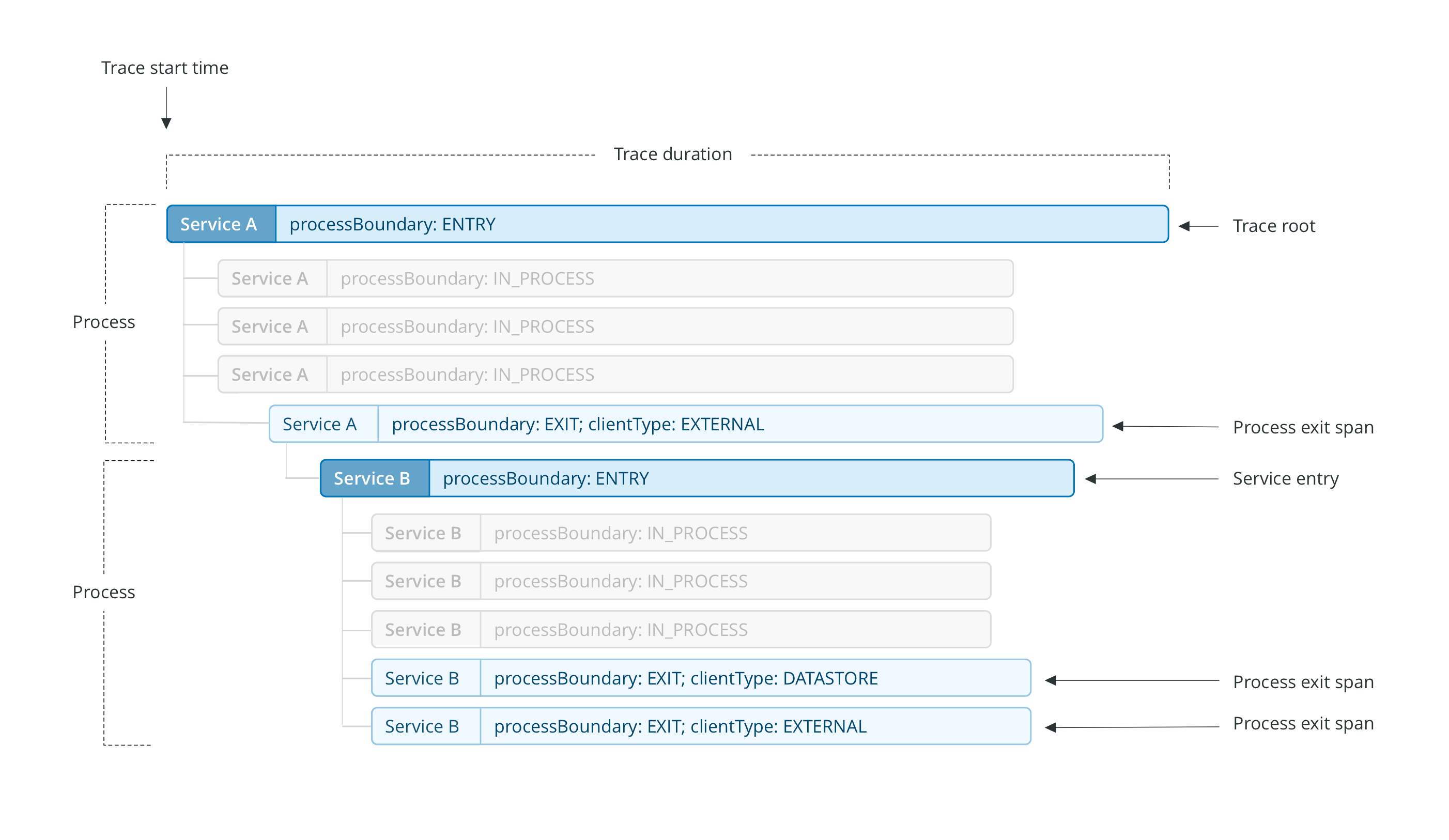The image size is (1449, 840).
Task: Select the Trace start time label
Action: click(165, 68)
